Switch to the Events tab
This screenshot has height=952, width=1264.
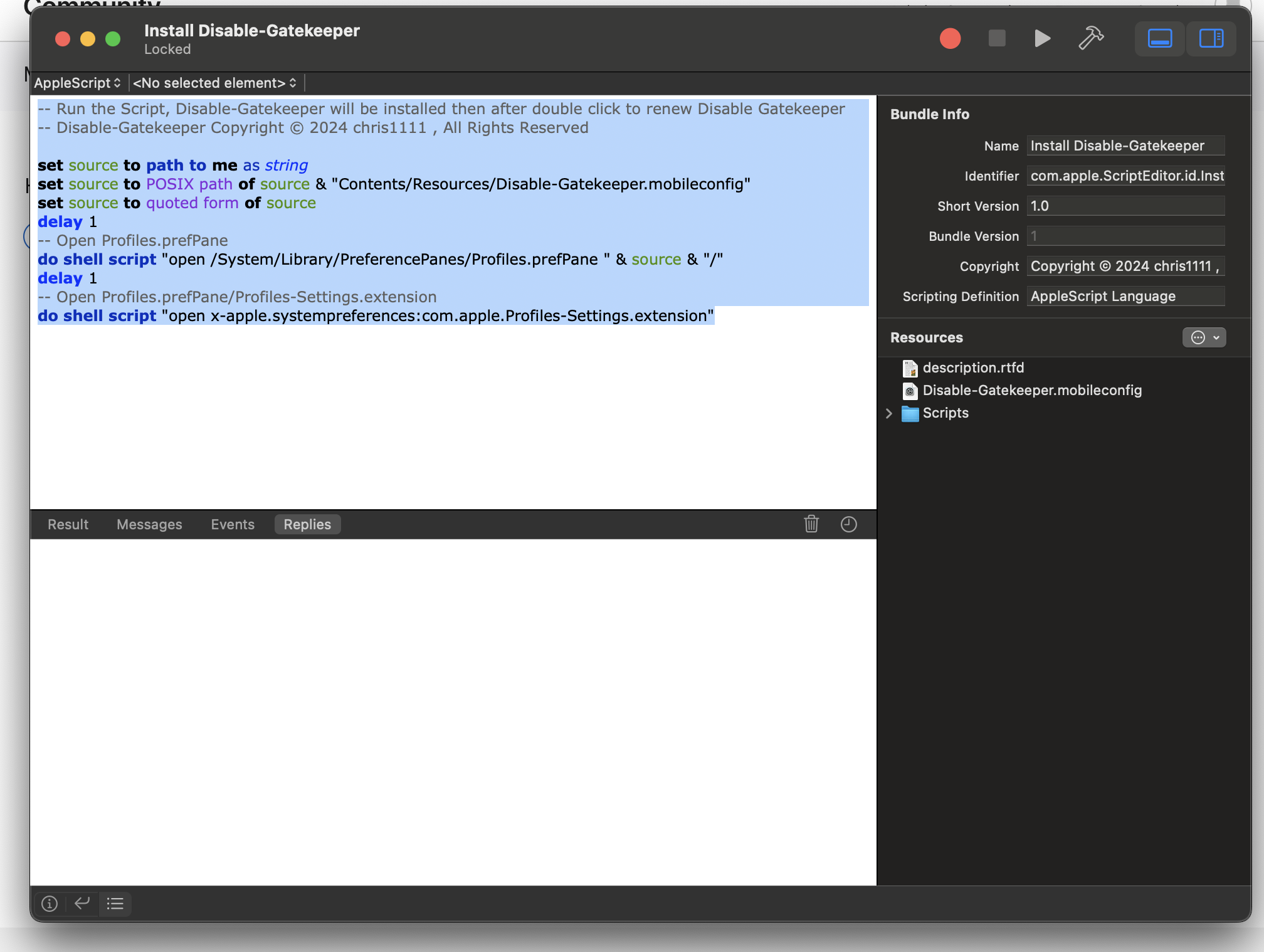pyautogui.click(x=233, y=524)
